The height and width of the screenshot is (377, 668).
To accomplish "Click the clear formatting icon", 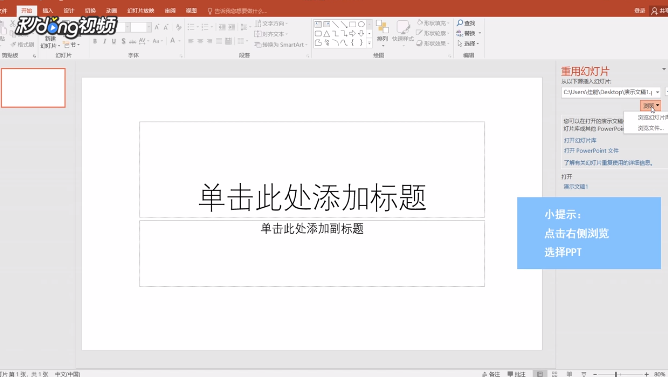I will point(179,27).
